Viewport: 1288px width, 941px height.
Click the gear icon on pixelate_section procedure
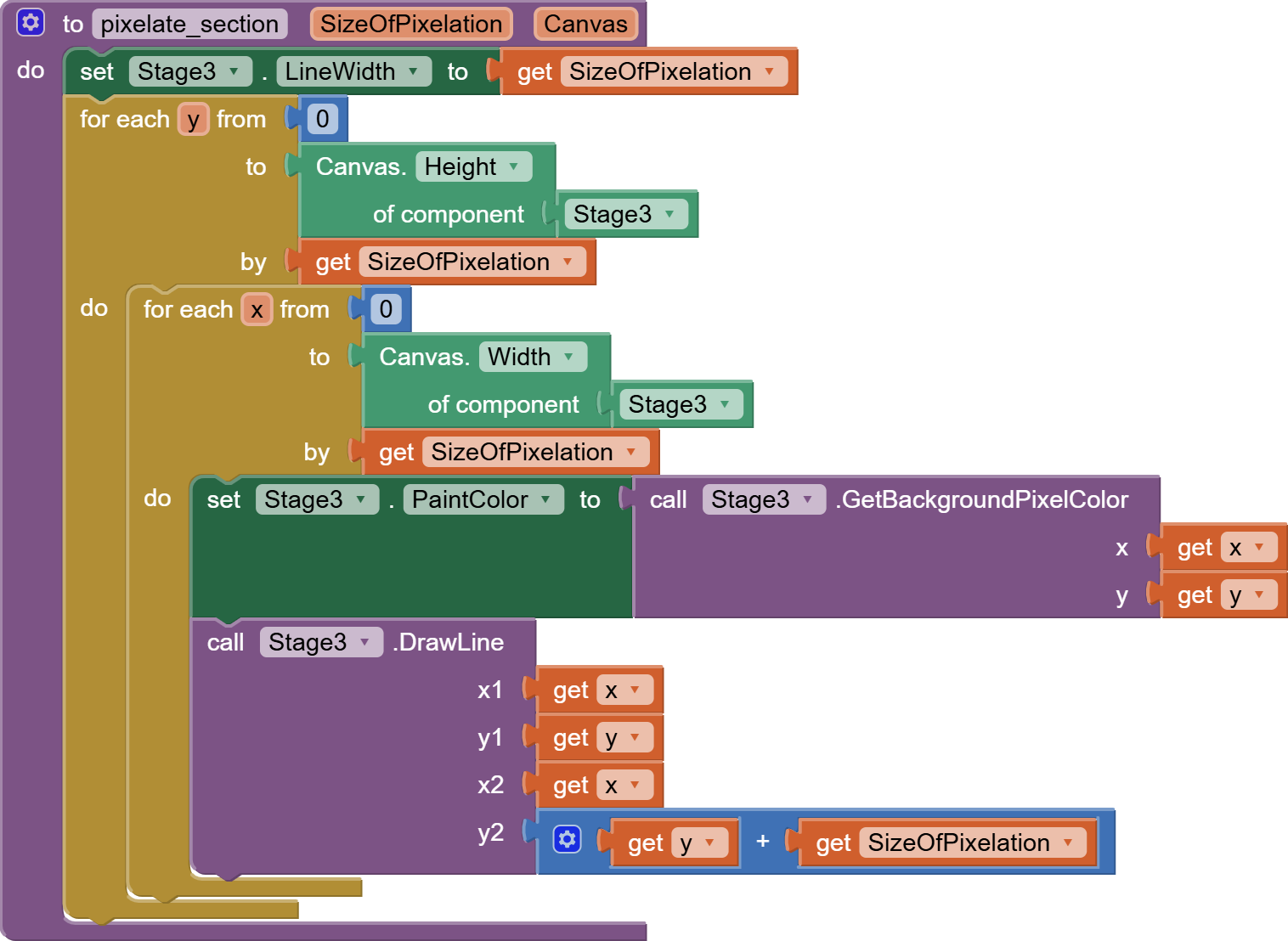tap(31, 23)
